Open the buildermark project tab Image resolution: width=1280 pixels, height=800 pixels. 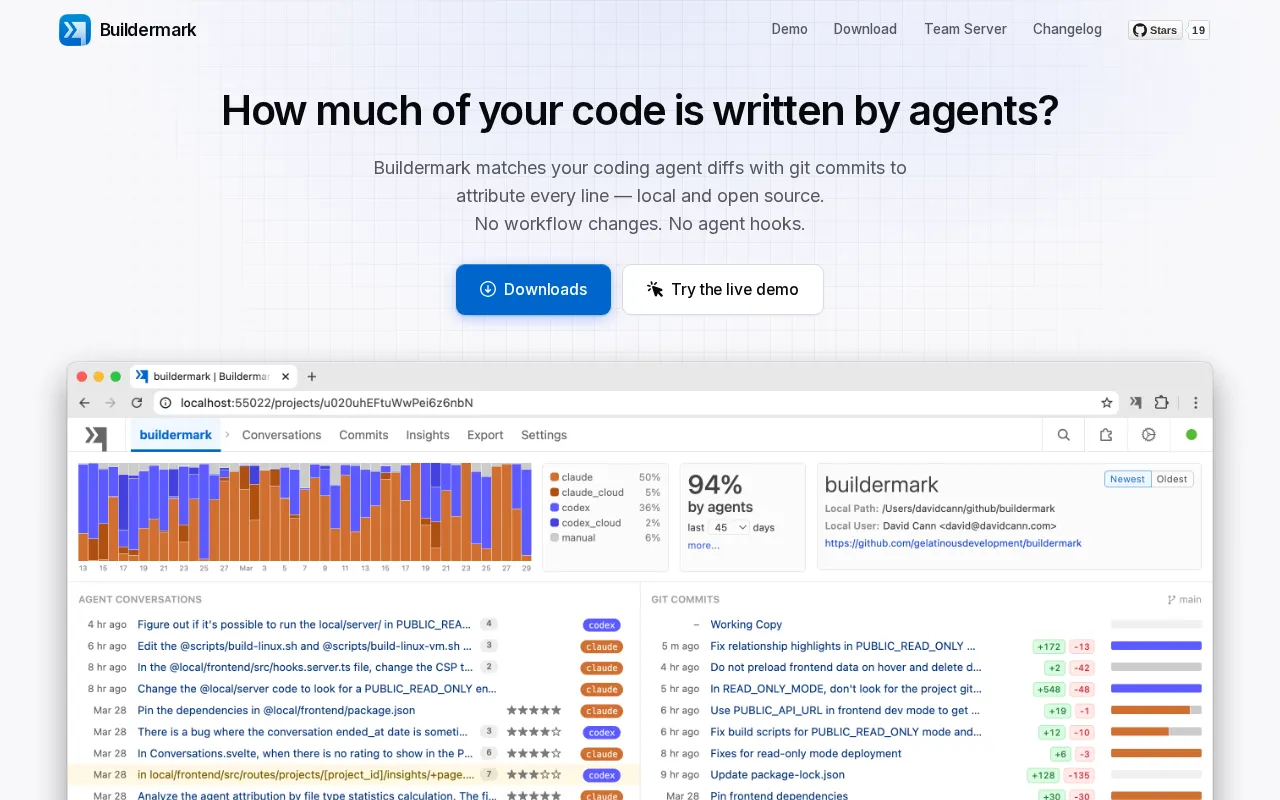click(x=176, y=435)
